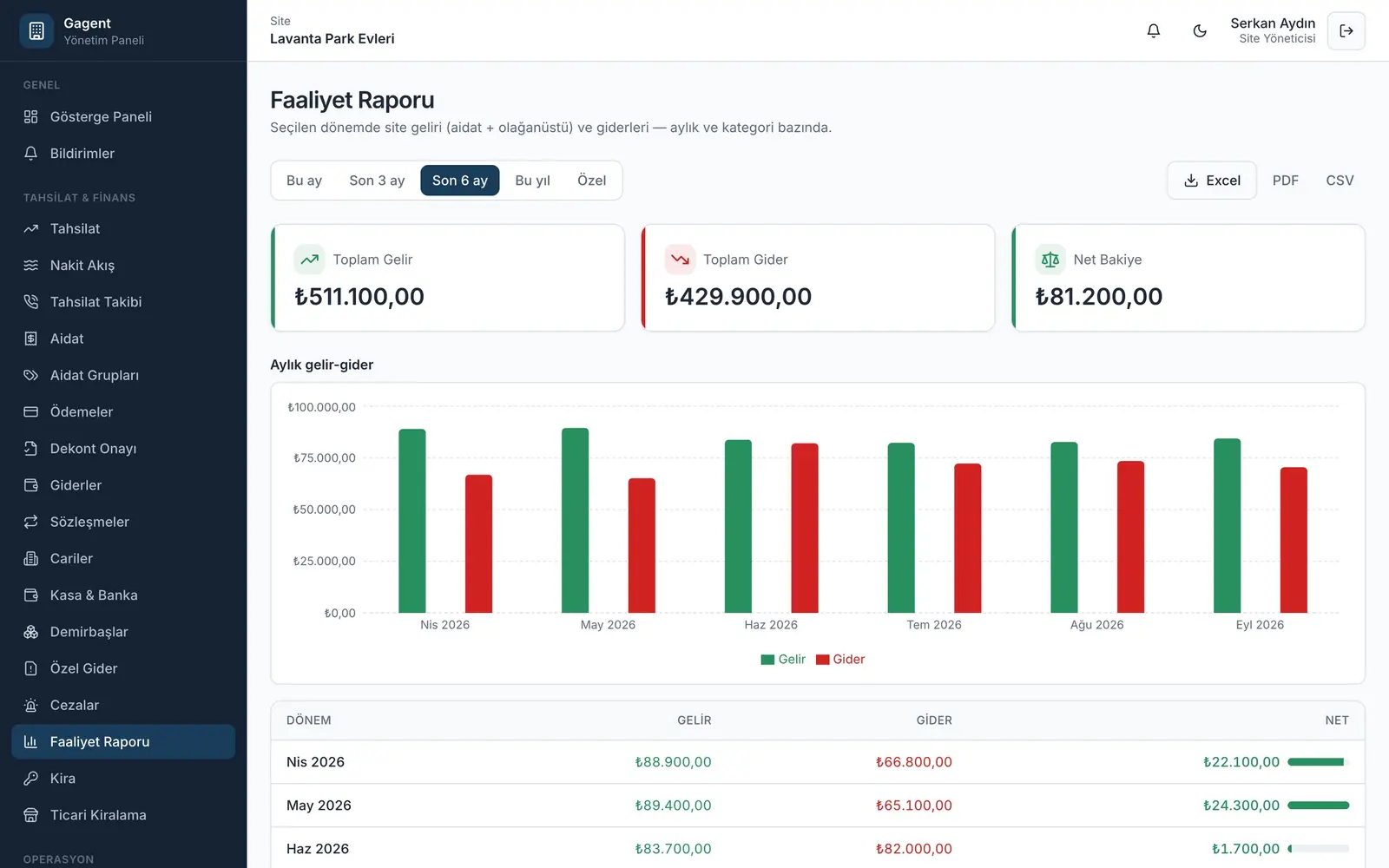The height and width of the screenshot is (868, 1389).
Task: Click the Cezalar siren icon
Action: pyautogui.click(x=31, y=705)
